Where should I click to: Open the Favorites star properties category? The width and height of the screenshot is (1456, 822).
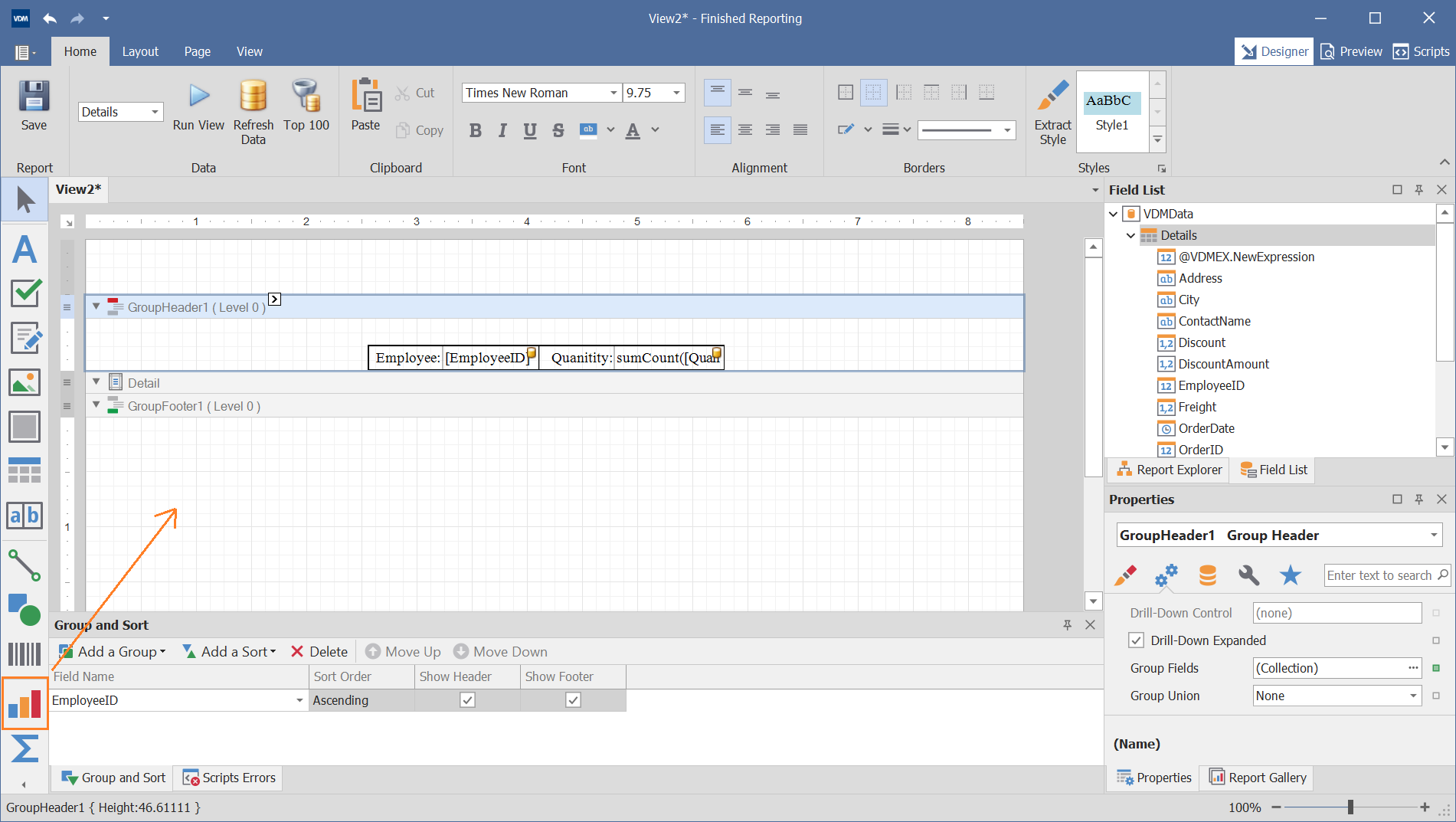pos(1291,575)
